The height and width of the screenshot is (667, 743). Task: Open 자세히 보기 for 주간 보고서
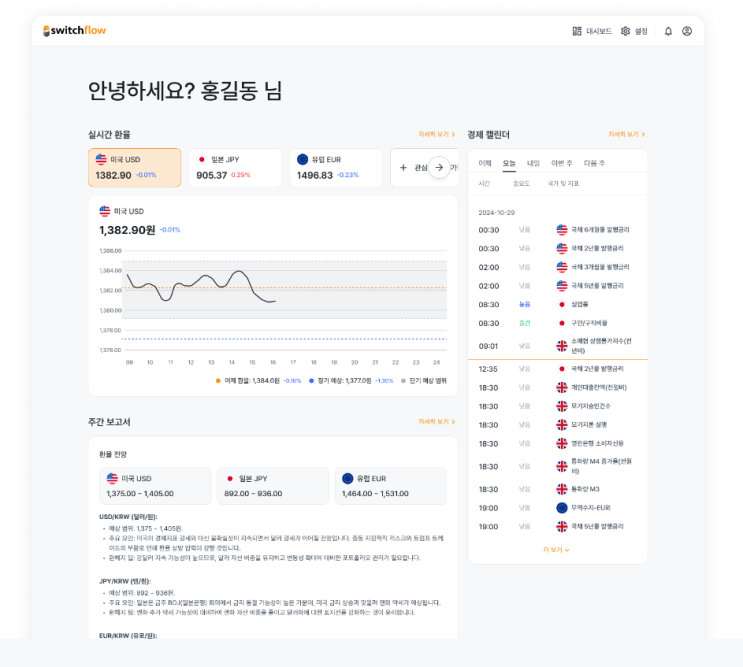tap(436, 422)
